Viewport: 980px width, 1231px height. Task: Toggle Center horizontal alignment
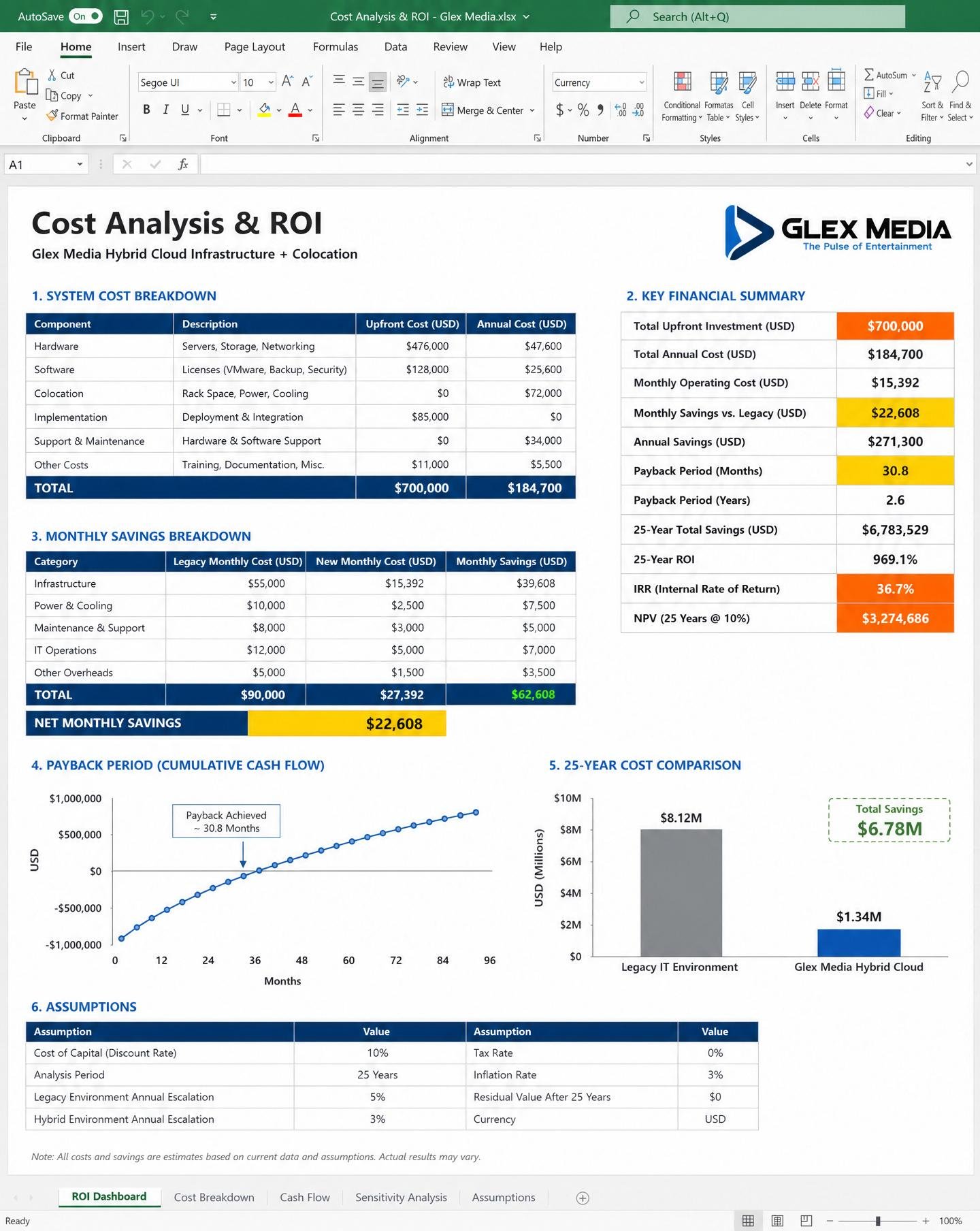[x=358, y=110]
